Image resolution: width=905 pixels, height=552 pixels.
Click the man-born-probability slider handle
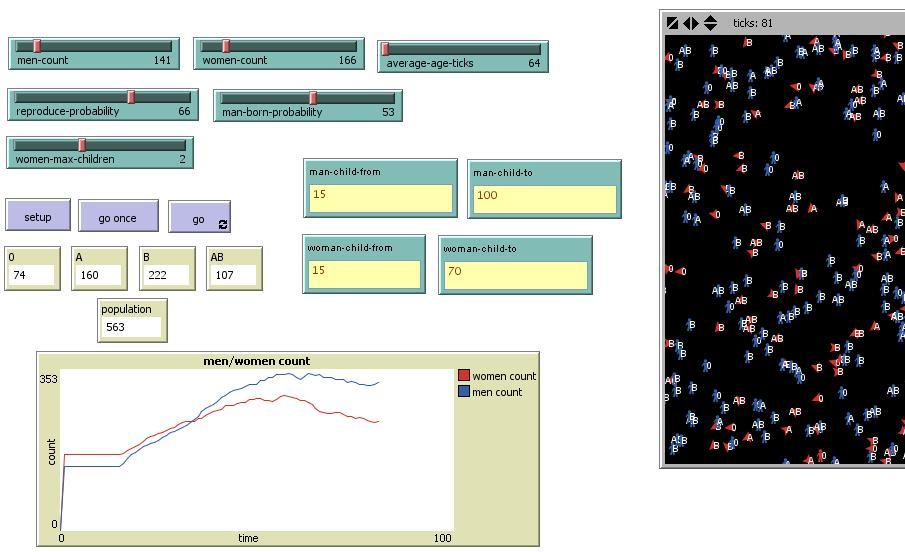pyautogui.click(x=313, y=98)
